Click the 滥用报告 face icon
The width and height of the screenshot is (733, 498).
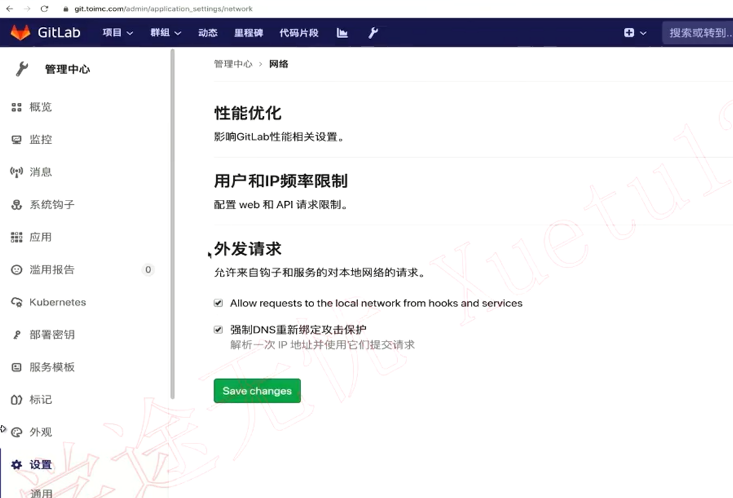pos(16,270)
